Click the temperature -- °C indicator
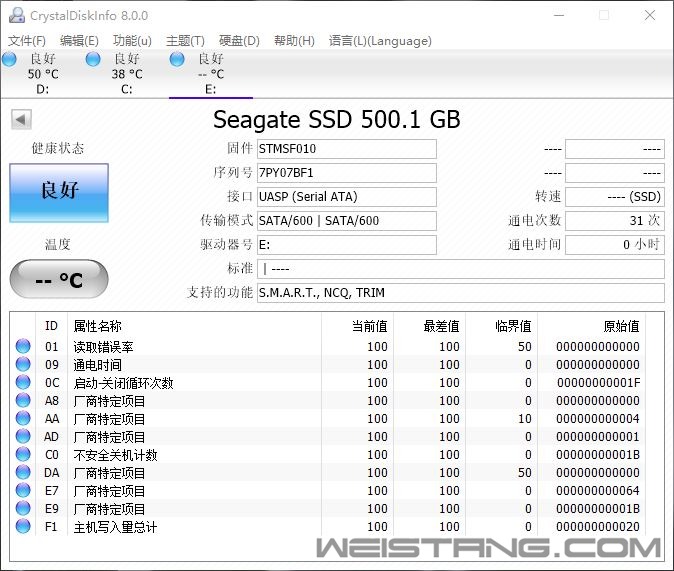 click(x=59, y=279)
